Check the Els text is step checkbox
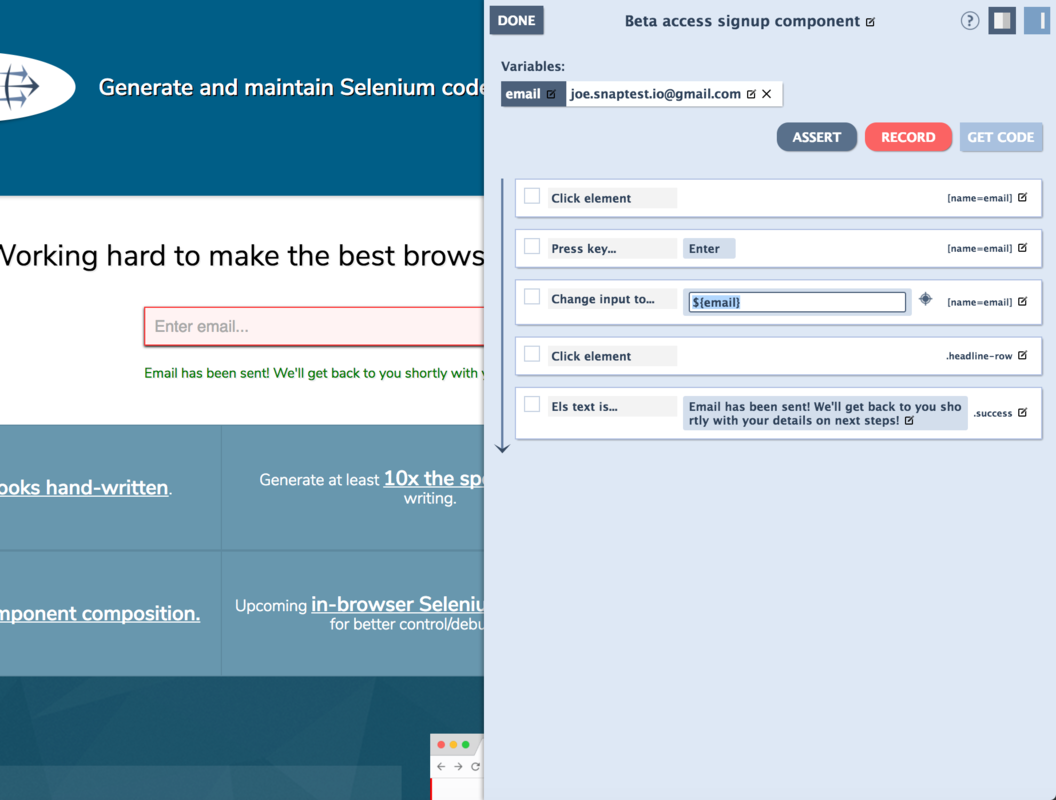The height and width of the screenshot is (800, 1056). point(532,405)
